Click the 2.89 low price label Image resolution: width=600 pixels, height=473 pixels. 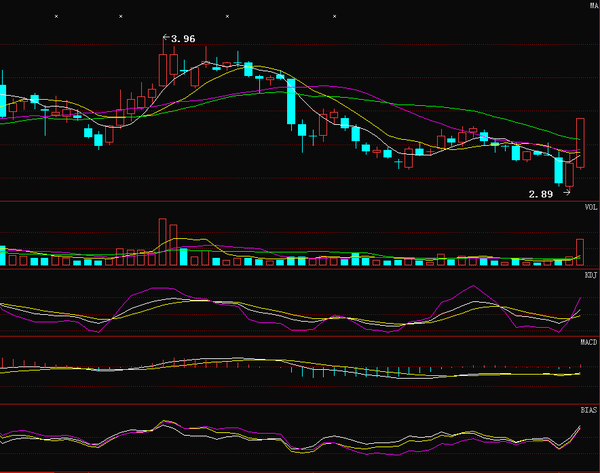coord(541,194)
